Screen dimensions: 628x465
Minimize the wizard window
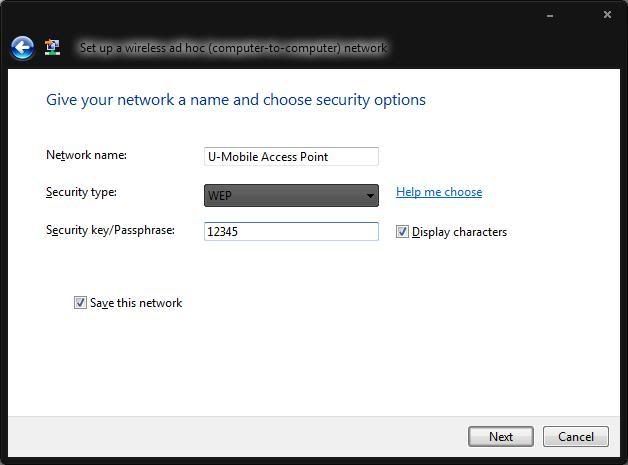coord(550,16)
